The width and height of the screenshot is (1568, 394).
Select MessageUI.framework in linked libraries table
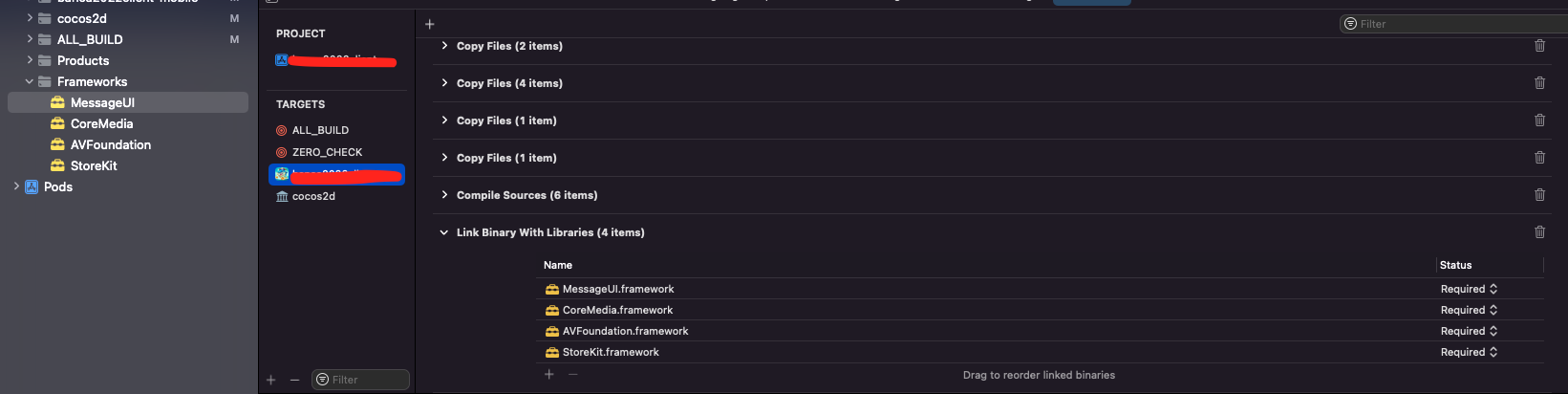[618, 289]
